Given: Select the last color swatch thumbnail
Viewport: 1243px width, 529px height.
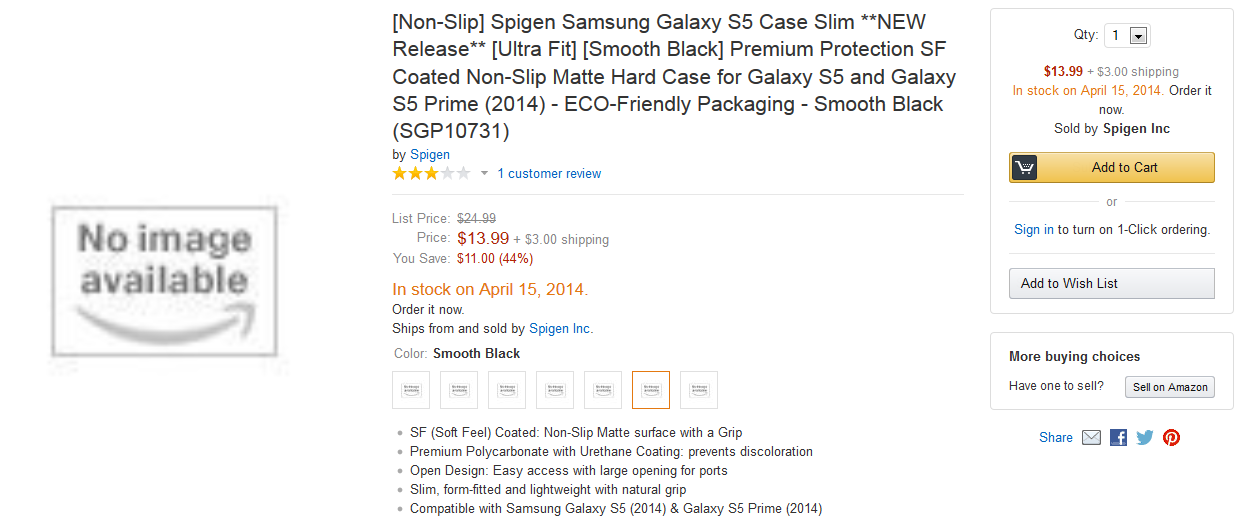Looking at the screenshot, I should point(699,390).
